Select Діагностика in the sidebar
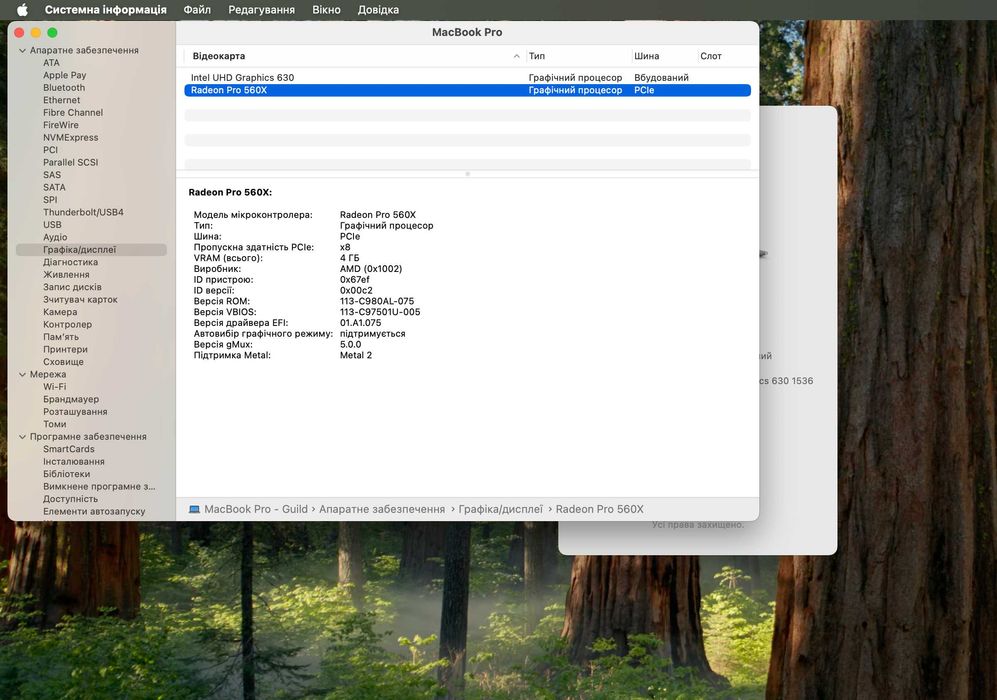The height and width of the screenshot is (700, 997). (71, 262)
